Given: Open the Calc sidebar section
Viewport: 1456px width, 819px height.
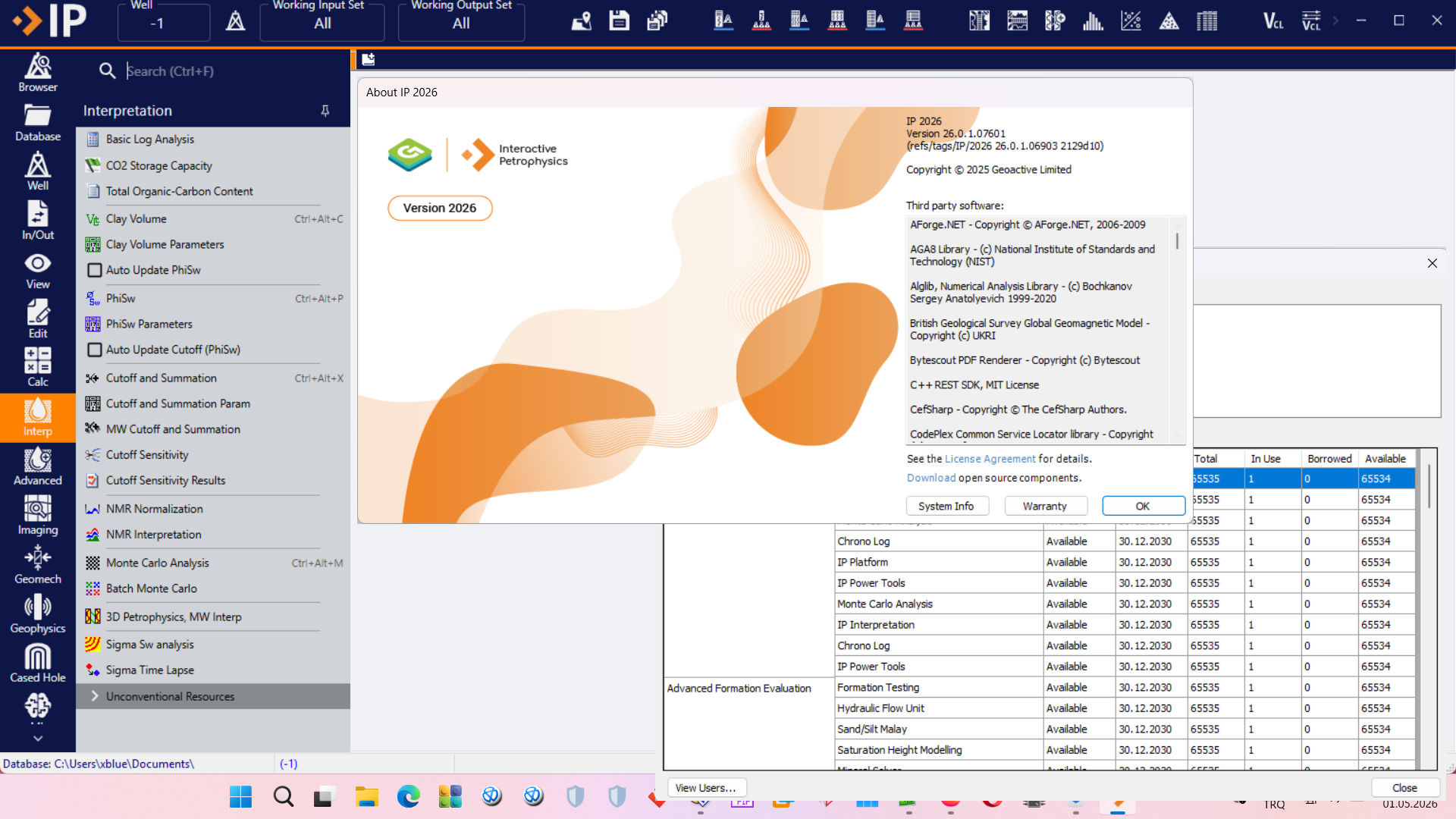Looking at the screenshot, I should [x=38, y=368].
